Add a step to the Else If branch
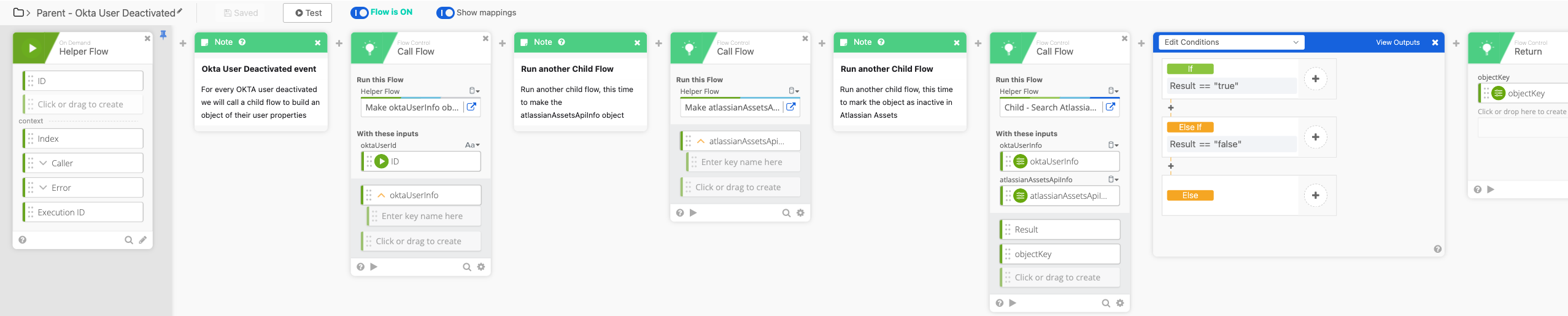1568x316 pixels. pyautogui.click(x=1315, y=137)
